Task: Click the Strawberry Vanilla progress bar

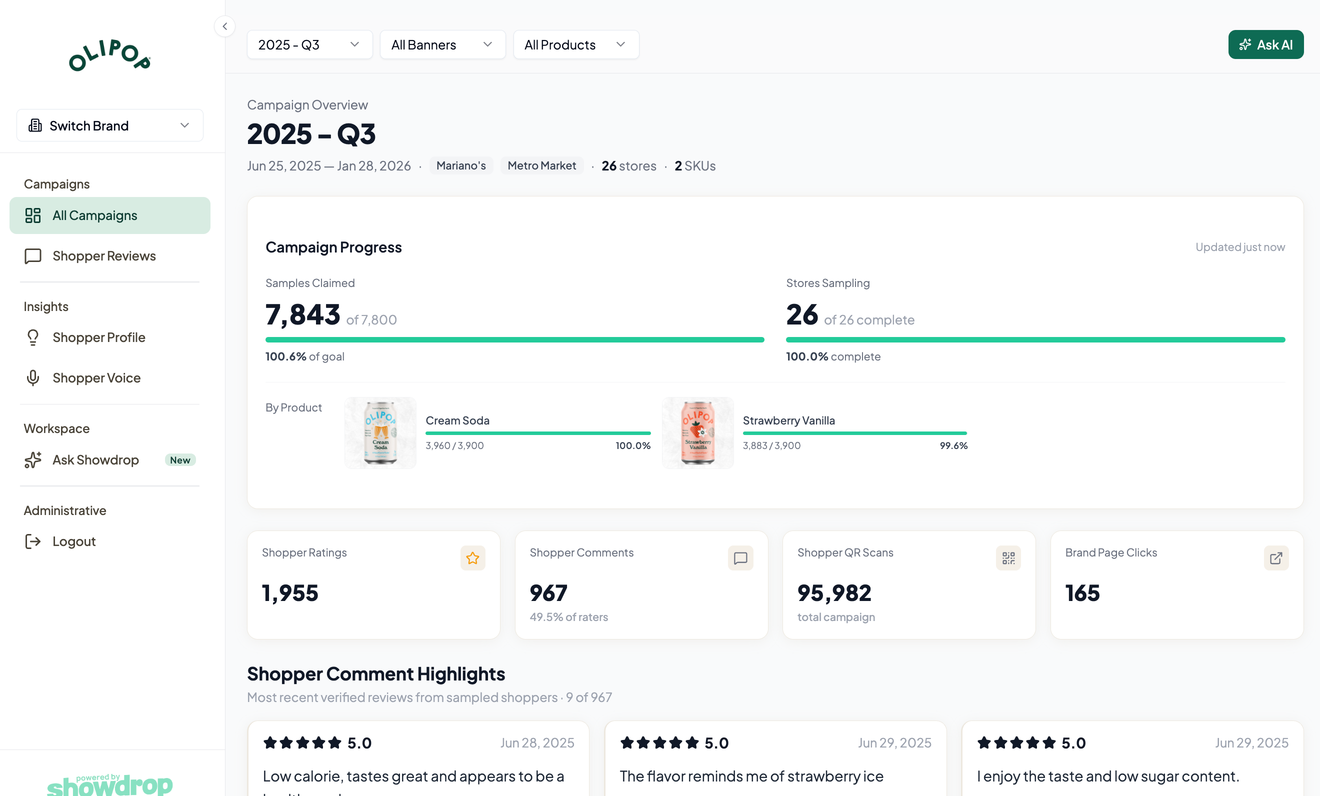Action: pos(855,434)
